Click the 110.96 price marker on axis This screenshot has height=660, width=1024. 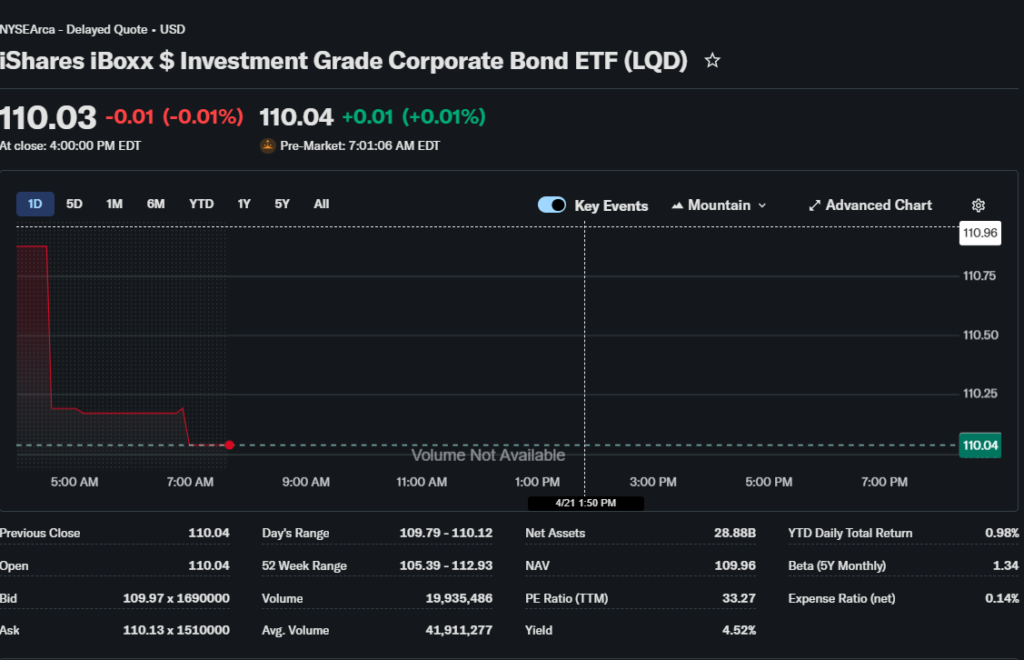[x=979, y=233]
